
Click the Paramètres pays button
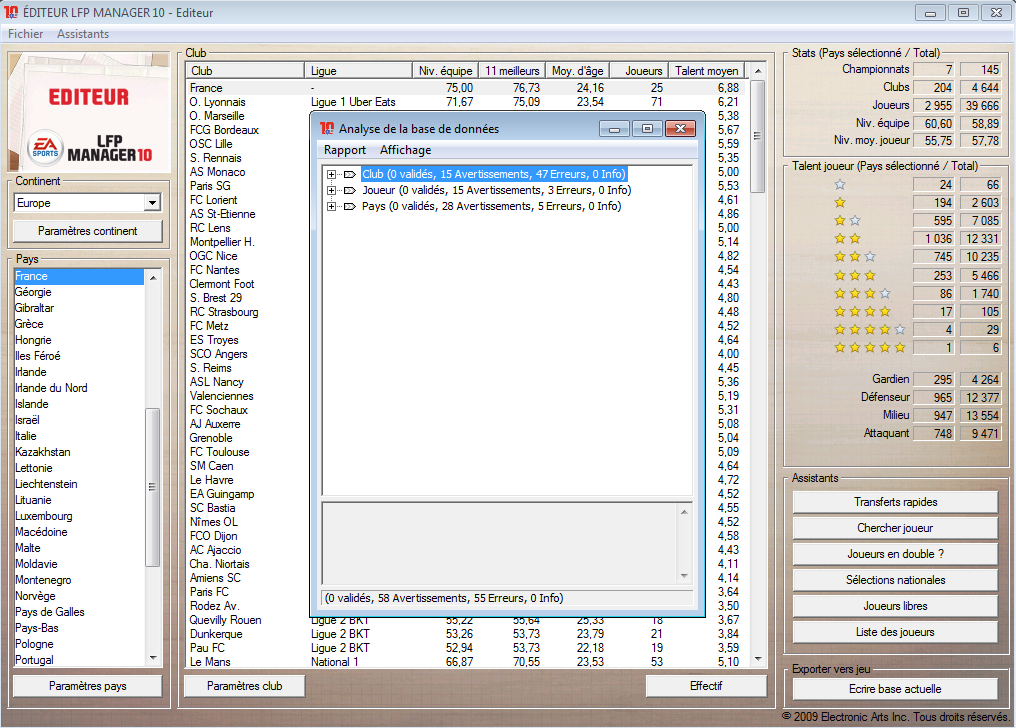(87, 686)
